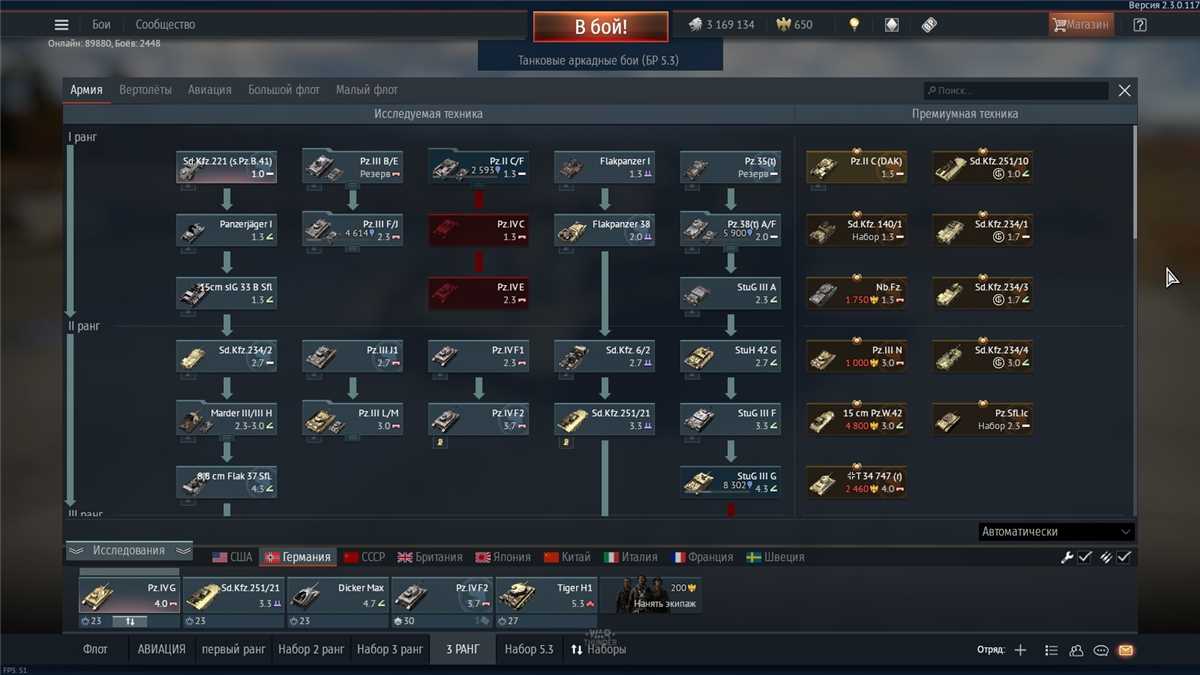Screen dimensions: 1200x675
Task: Click the ammo auto-refill stripes icon
Action: pyautogui.click(x=1106, y=557)
